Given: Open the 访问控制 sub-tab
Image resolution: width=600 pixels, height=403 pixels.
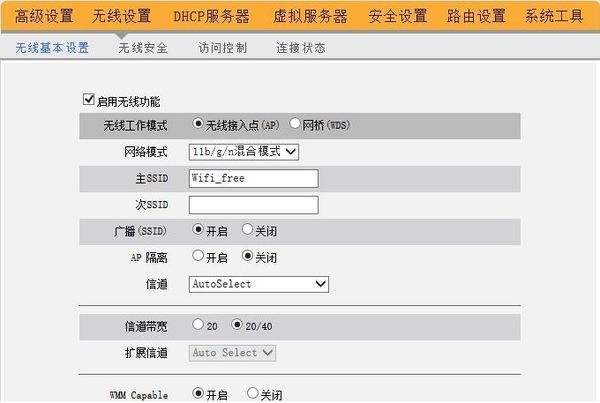Looking at the screenshot, I should (222, 48).
